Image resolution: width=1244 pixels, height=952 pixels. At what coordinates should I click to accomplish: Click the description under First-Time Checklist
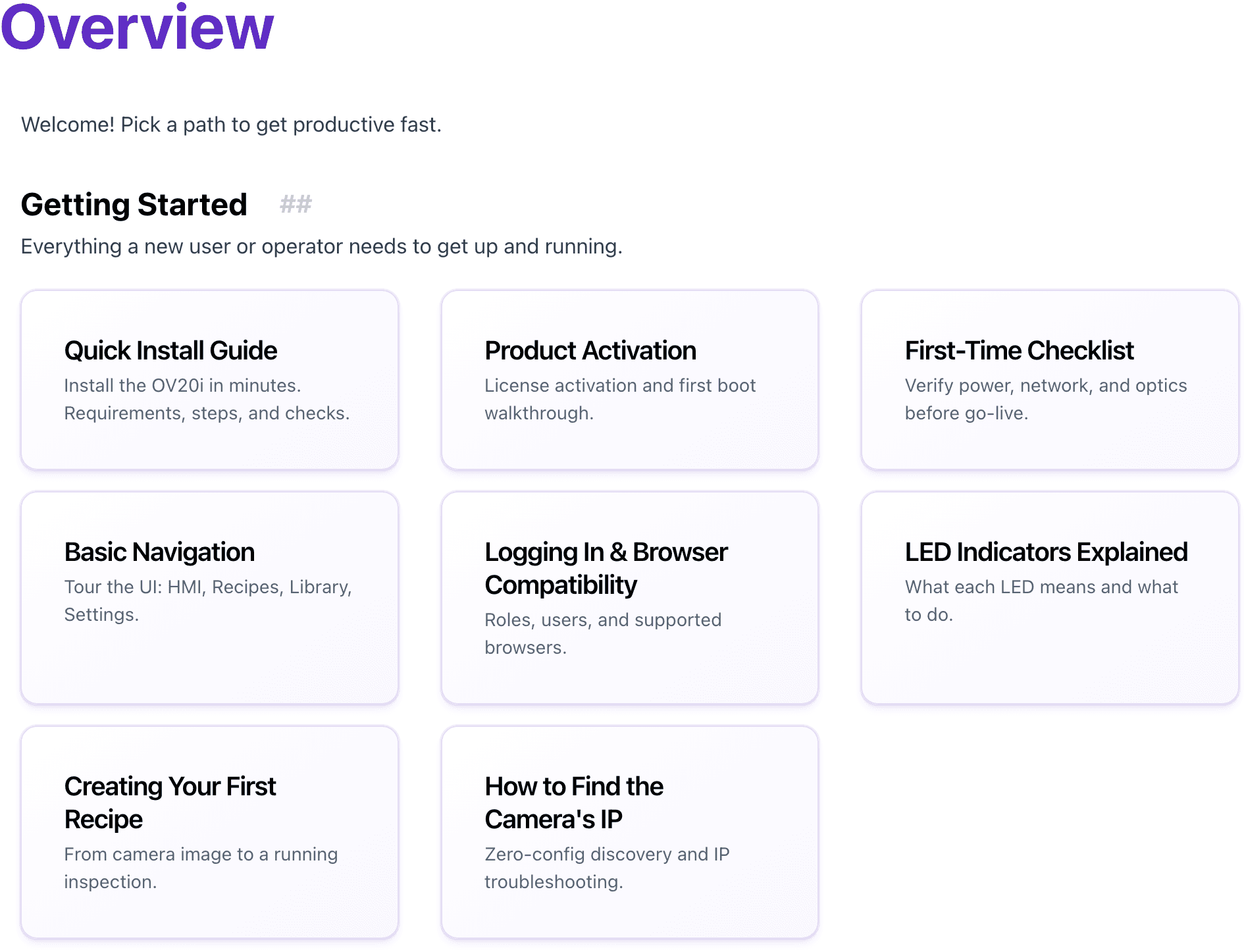click(1047, 399)
